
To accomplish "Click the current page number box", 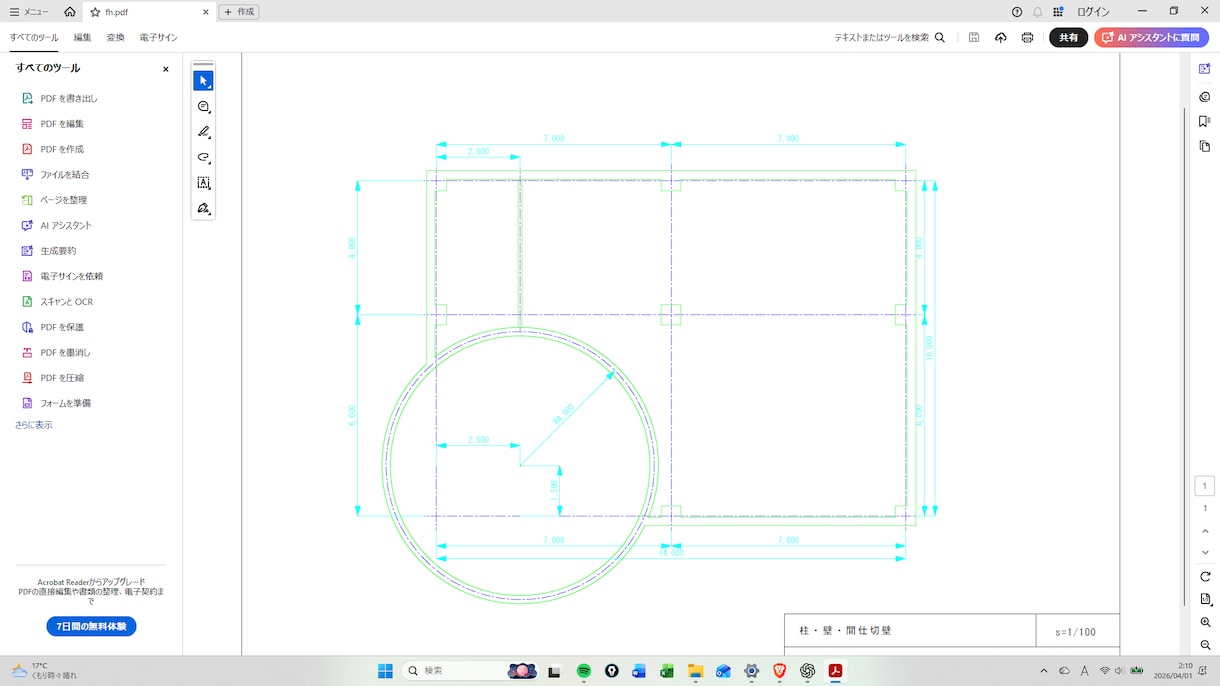I will pos(1205,486).
